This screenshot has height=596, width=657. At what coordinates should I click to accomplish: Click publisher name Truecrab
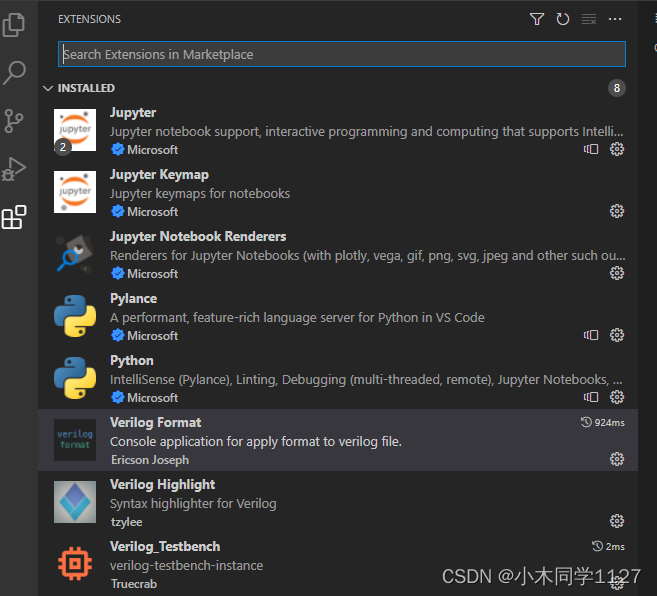[x=134, y=584]
